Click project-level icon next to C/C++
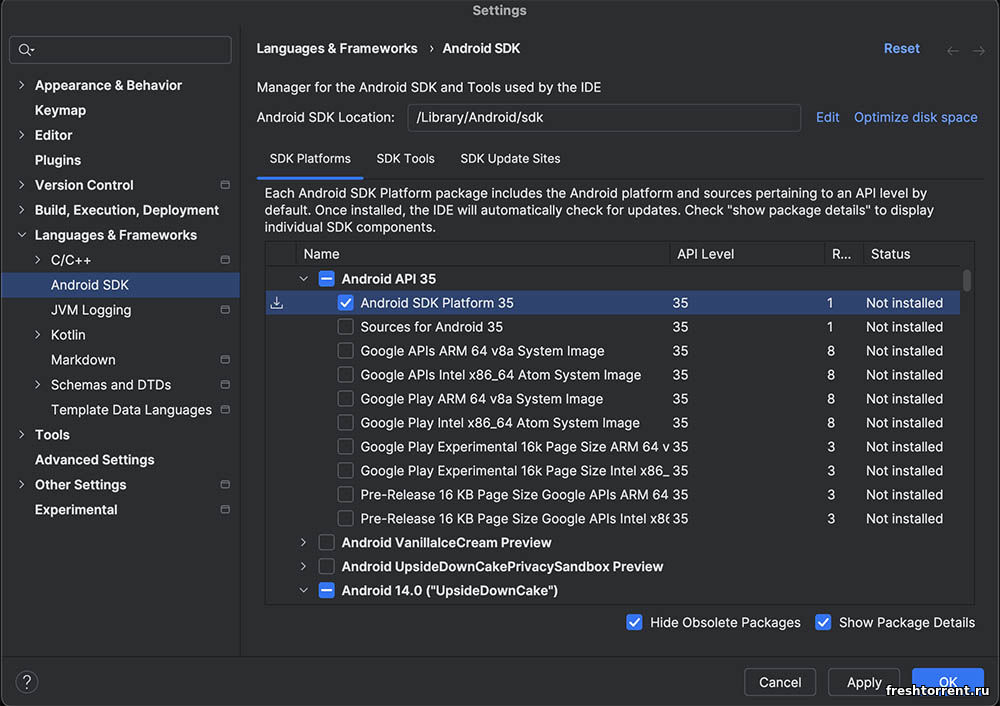 point(225,260)
